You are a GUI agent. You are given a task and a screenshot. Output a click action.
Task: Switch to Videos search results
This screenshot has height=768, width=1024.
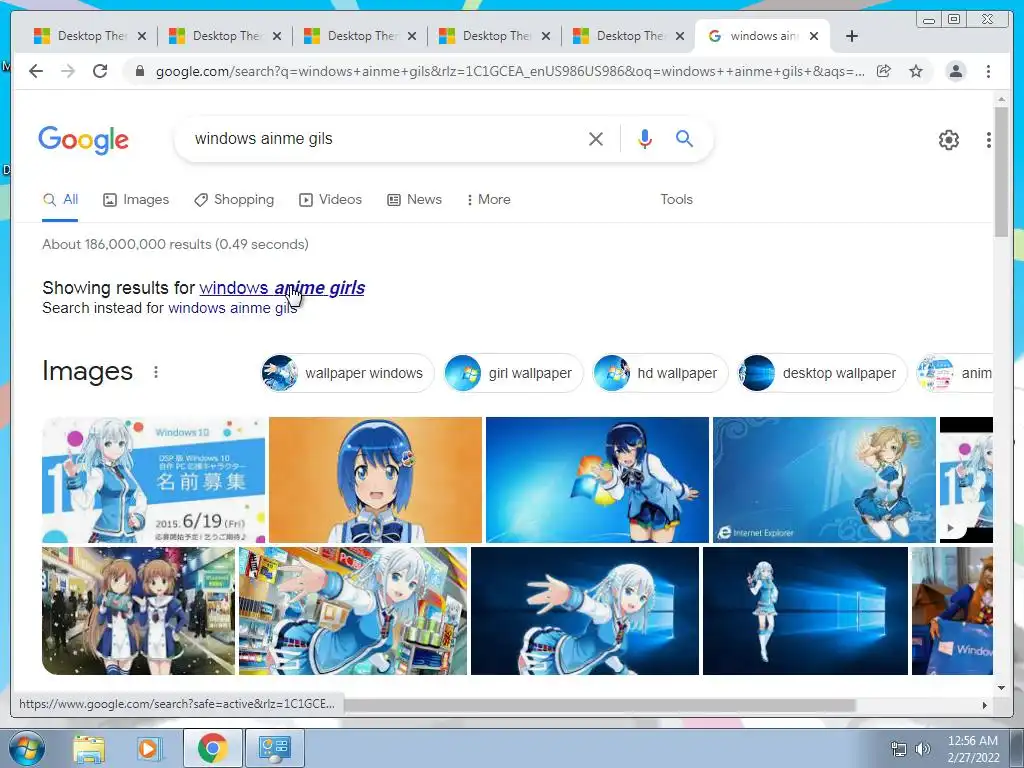point(330,200)
